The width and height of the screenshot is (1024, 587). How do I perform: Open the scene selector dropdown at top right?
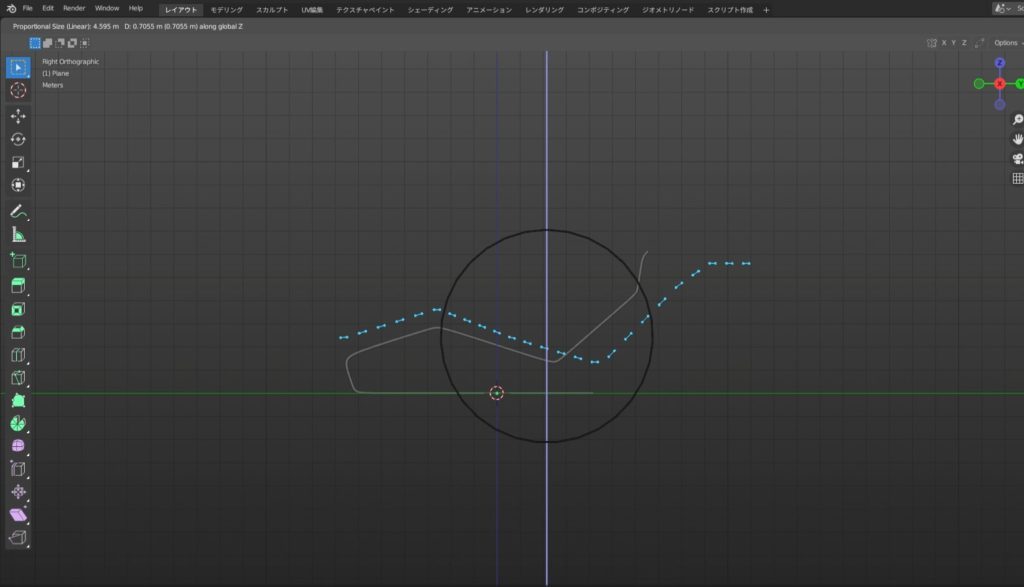point(1008,8)
